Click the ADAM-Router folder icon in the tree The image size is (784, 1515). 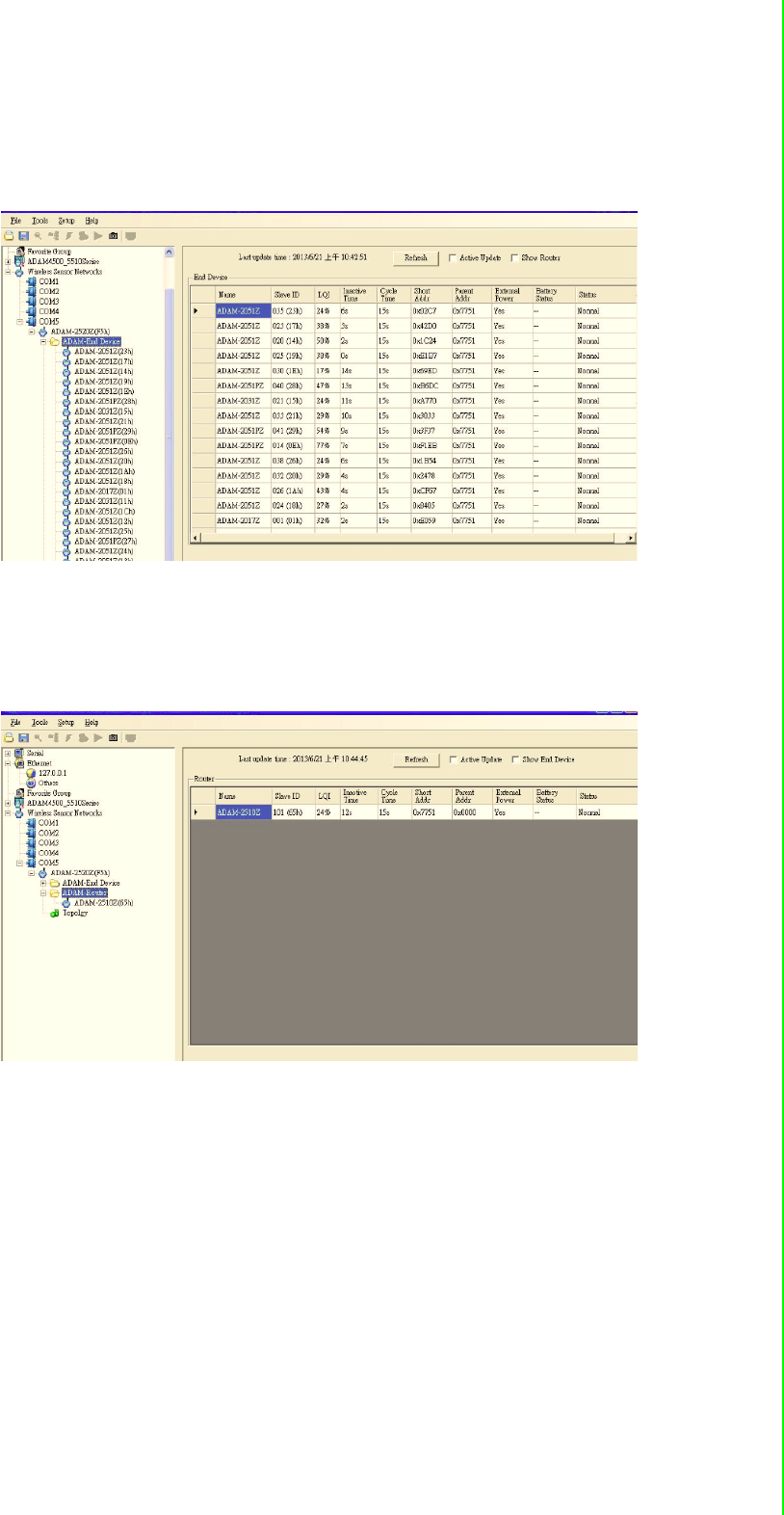pos(55,893)
